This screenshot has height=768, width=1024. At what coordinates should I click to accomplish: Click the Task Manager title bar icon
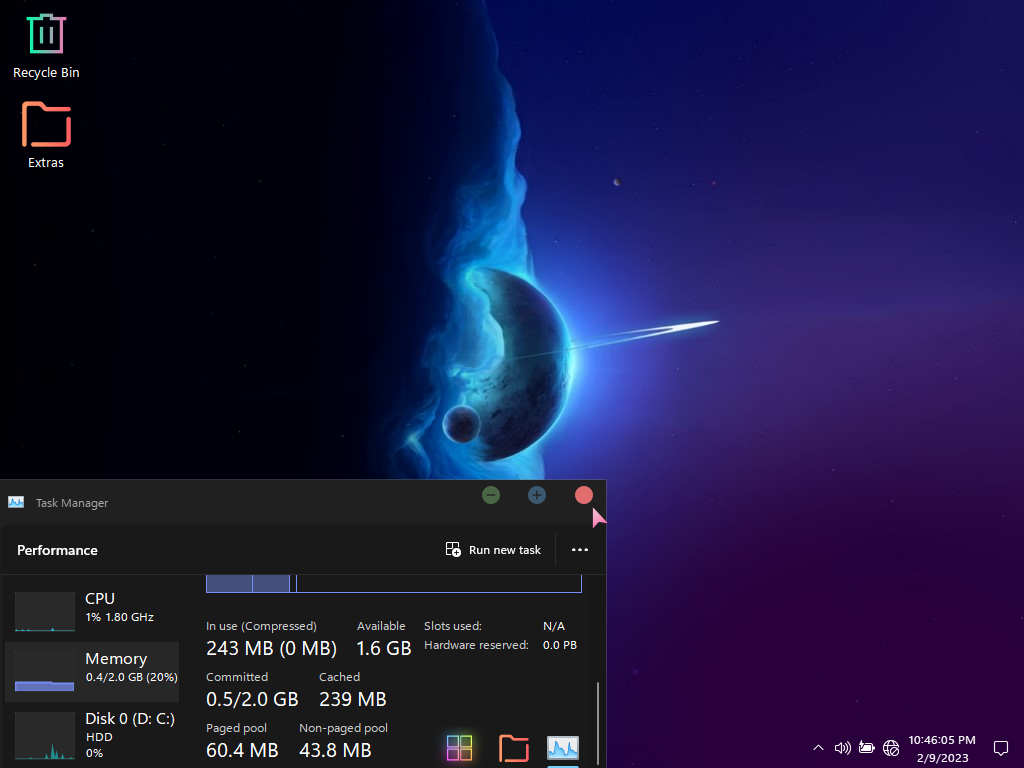pyautogui.click(x=16, y=502)
